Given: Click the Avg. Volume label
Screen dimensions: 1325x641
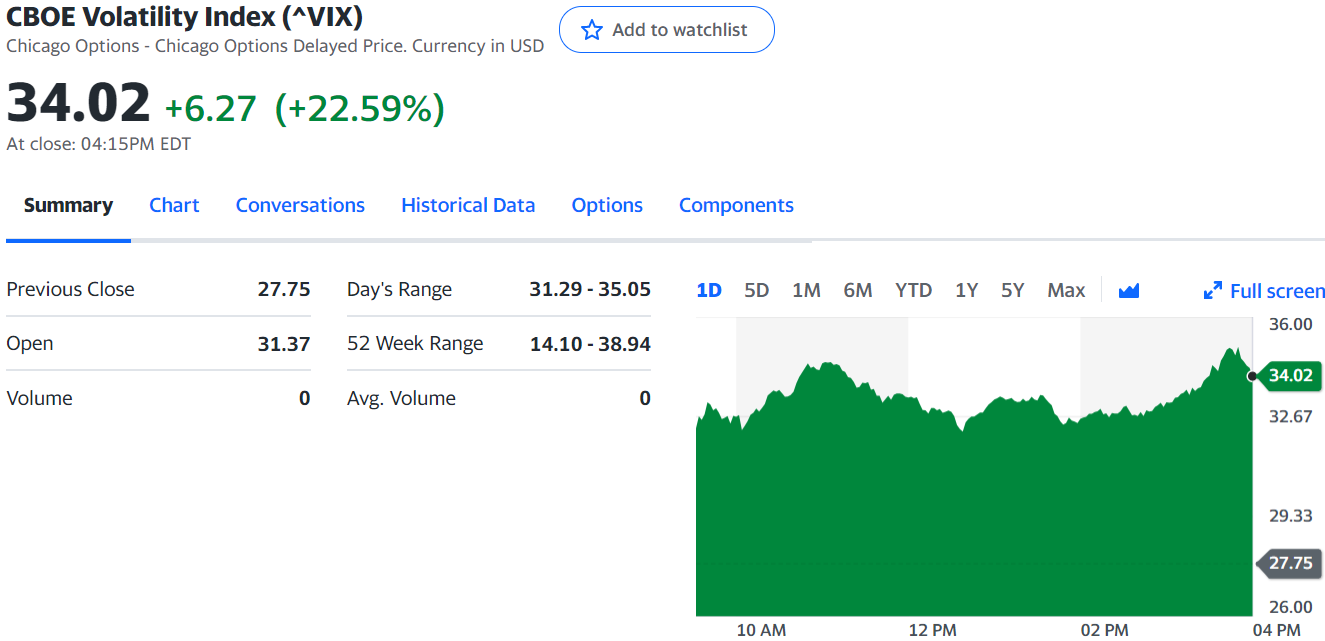Looking at the screenshot, I should pos(401,398).
